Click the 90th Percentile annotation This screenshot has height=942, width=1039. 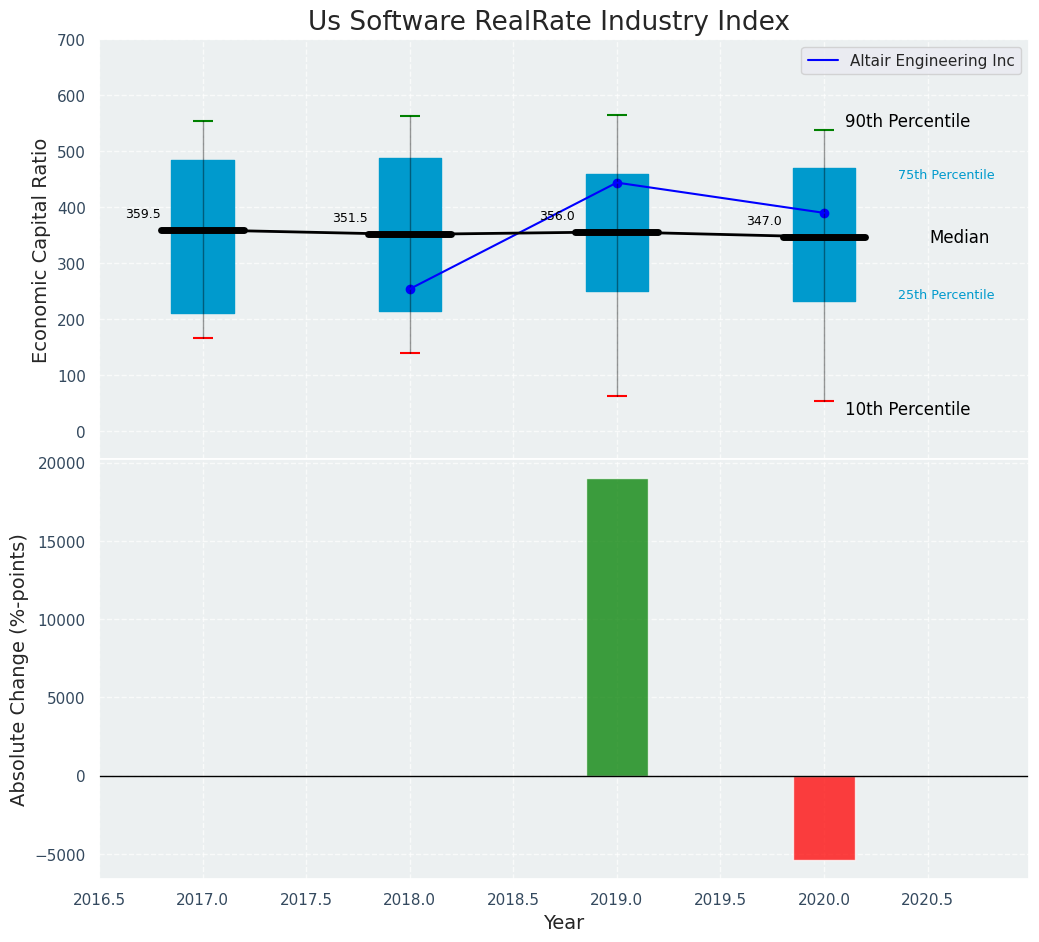point(907,121)
